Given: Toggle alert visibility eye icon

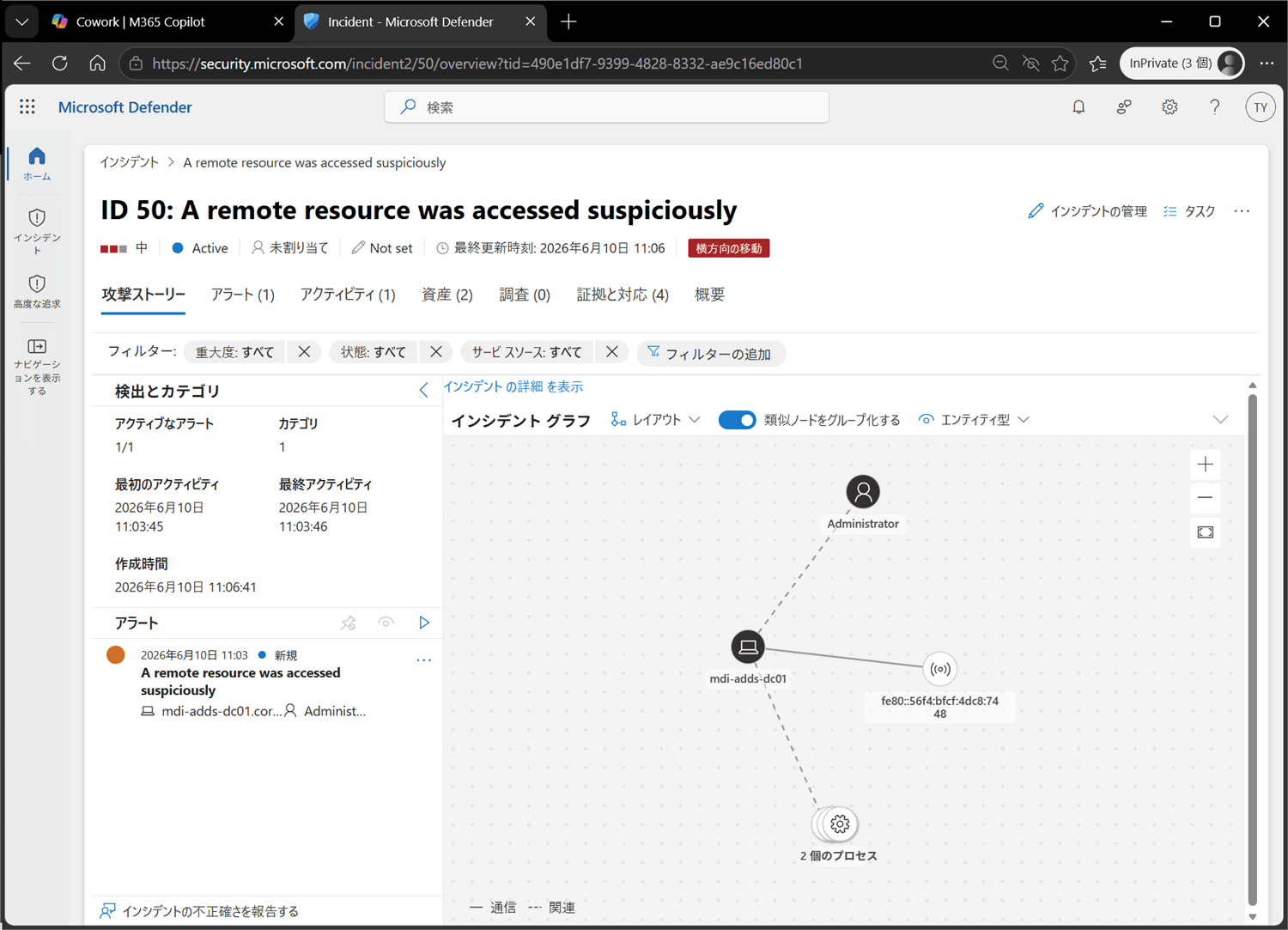Looking at the screenshot, I should click(386, 623).
